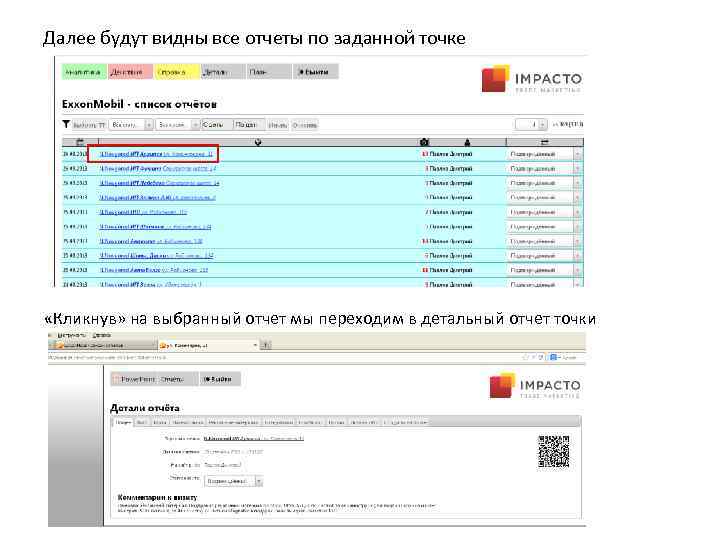The image size is (720, 540).
Task: Click Выйти button on the details page
Action: click(219, 379)
